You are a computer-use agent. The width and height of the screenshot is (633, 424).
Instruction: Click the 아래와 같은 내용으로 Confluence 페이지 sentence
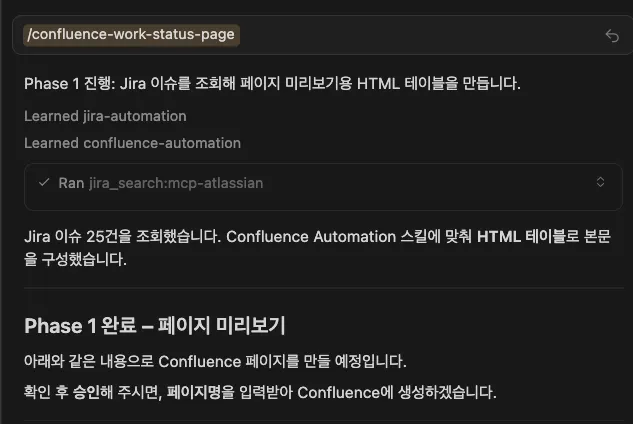tap(215, 361)
